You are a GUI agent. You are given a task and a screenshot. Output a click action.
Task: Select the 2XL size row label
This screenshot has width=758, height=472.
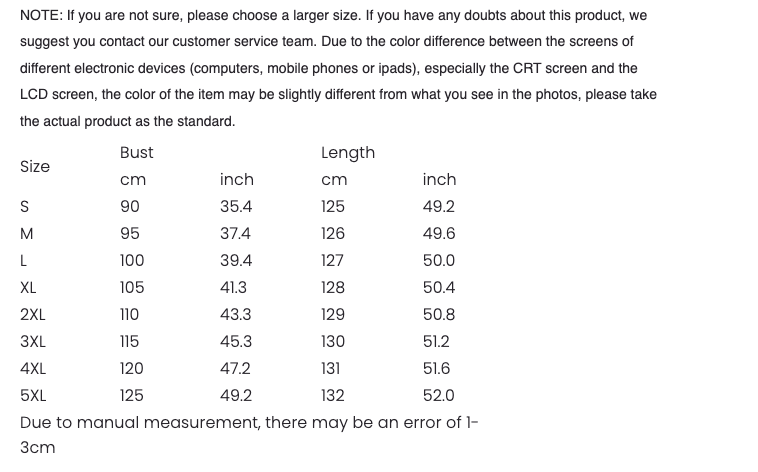click(32, 315)
